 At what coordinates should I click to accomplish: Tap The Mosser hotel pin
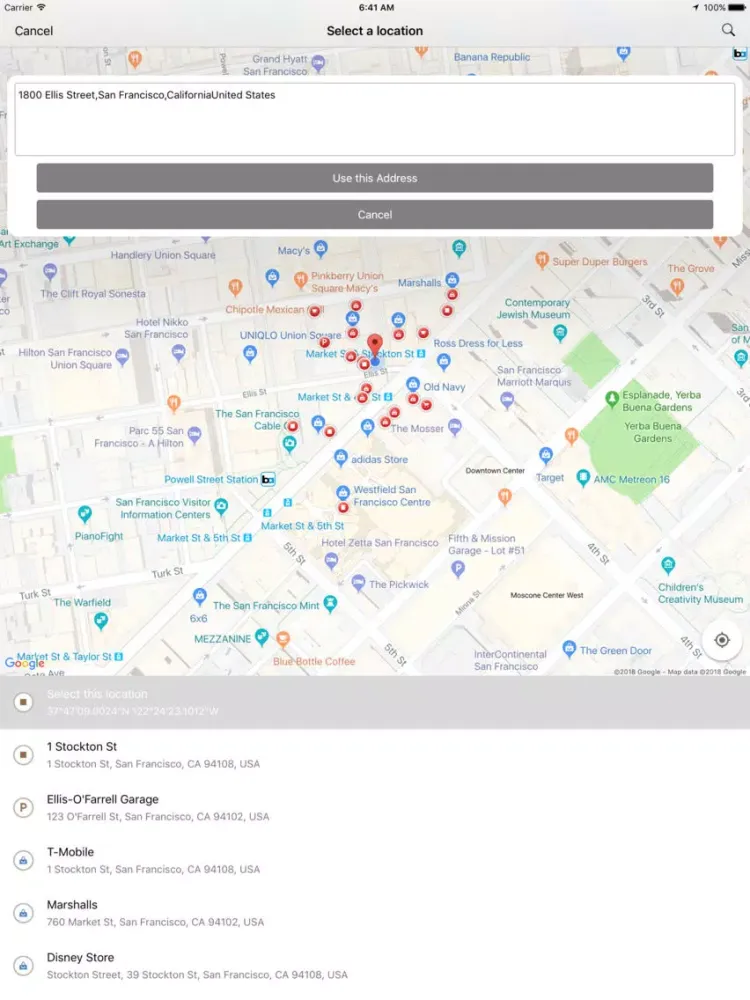pos(455,427)
